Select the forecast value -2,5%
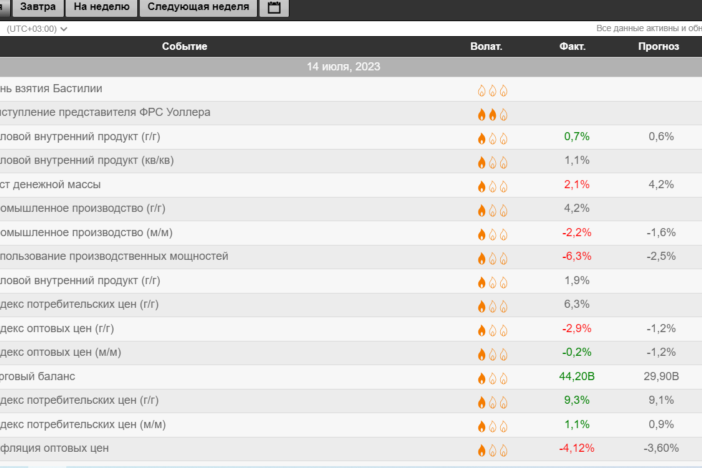This screenshot has width=702, height=468. coord(661,256)
